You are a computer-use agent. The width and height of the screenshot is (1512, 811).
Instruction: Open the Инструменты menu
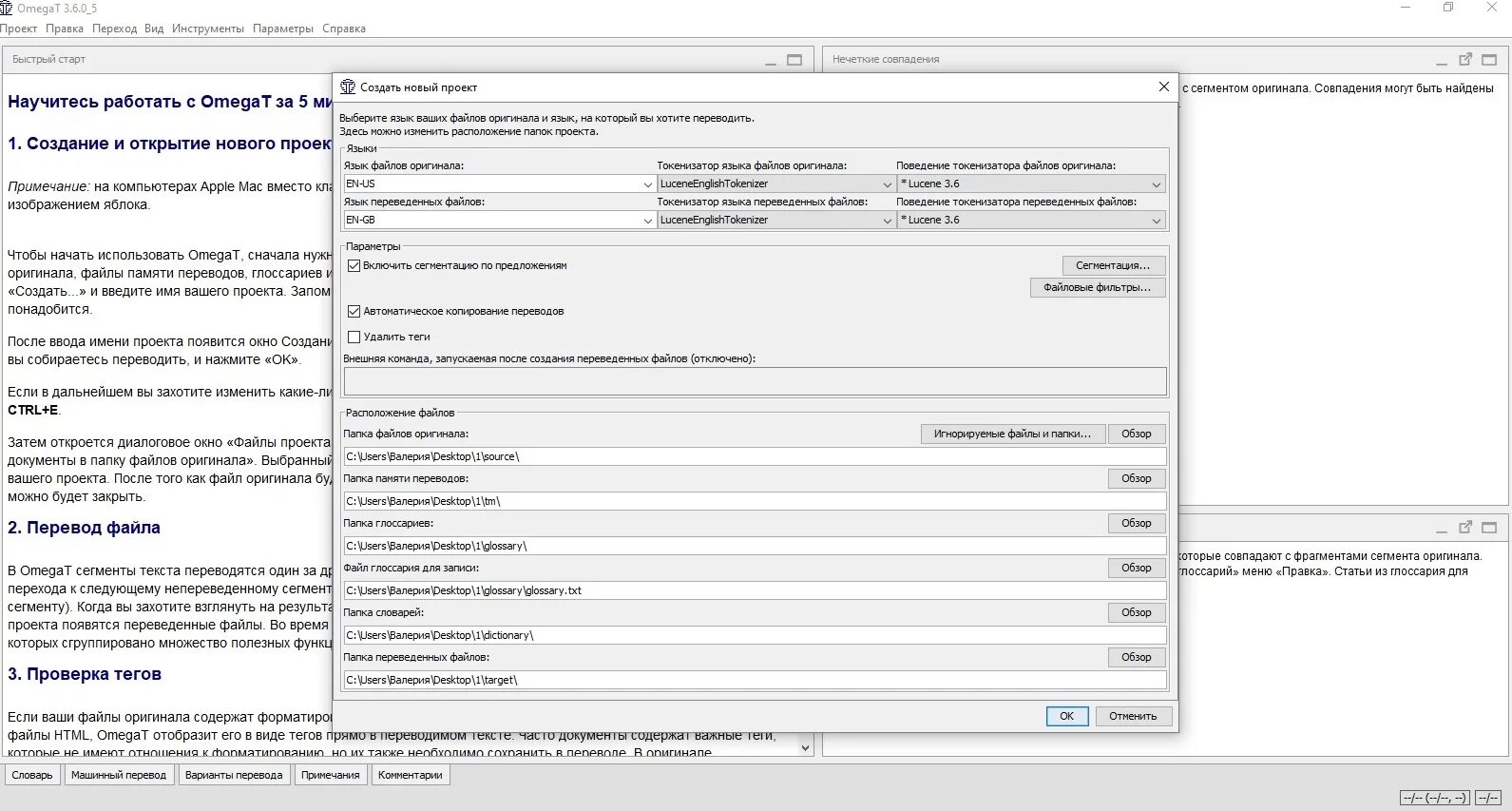click(x=208, y=29)
